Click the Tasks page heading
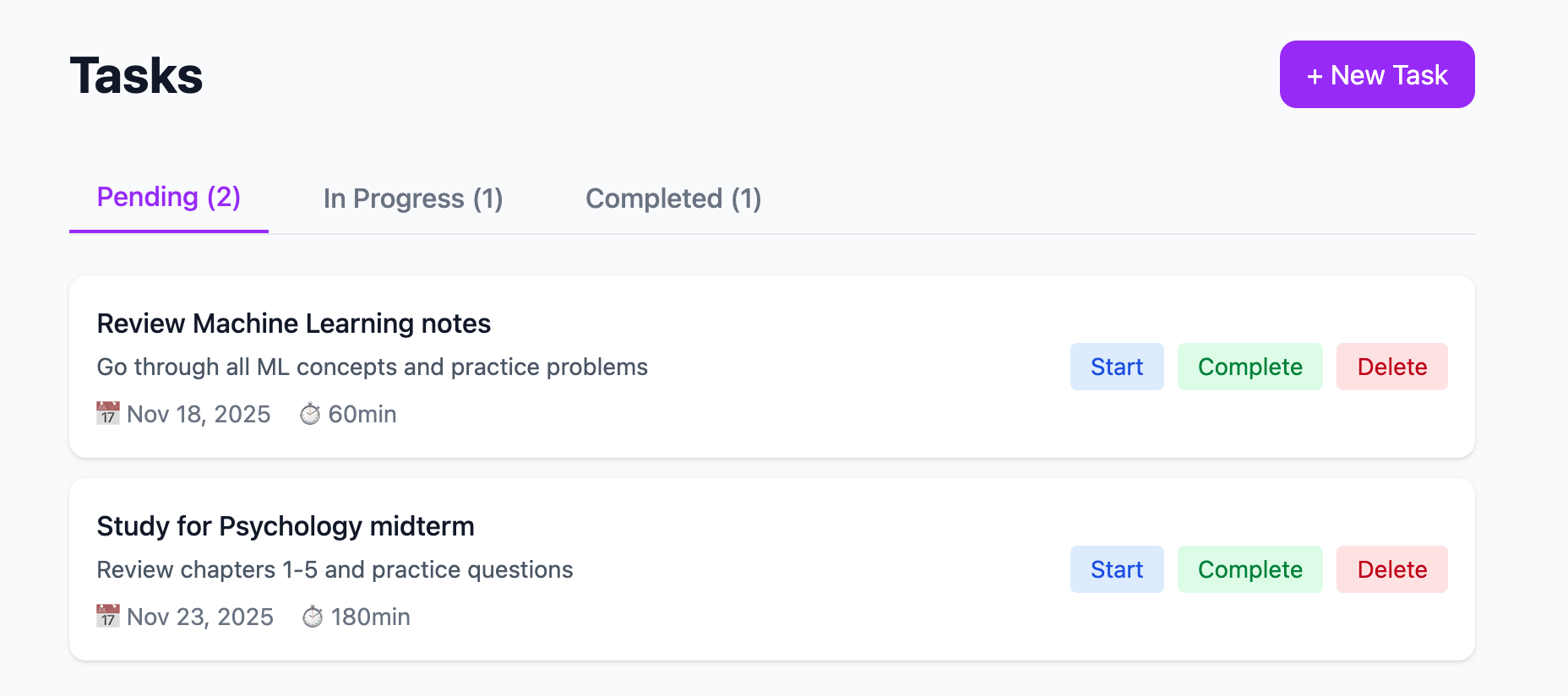1568x696 pixels. point(136,76)
